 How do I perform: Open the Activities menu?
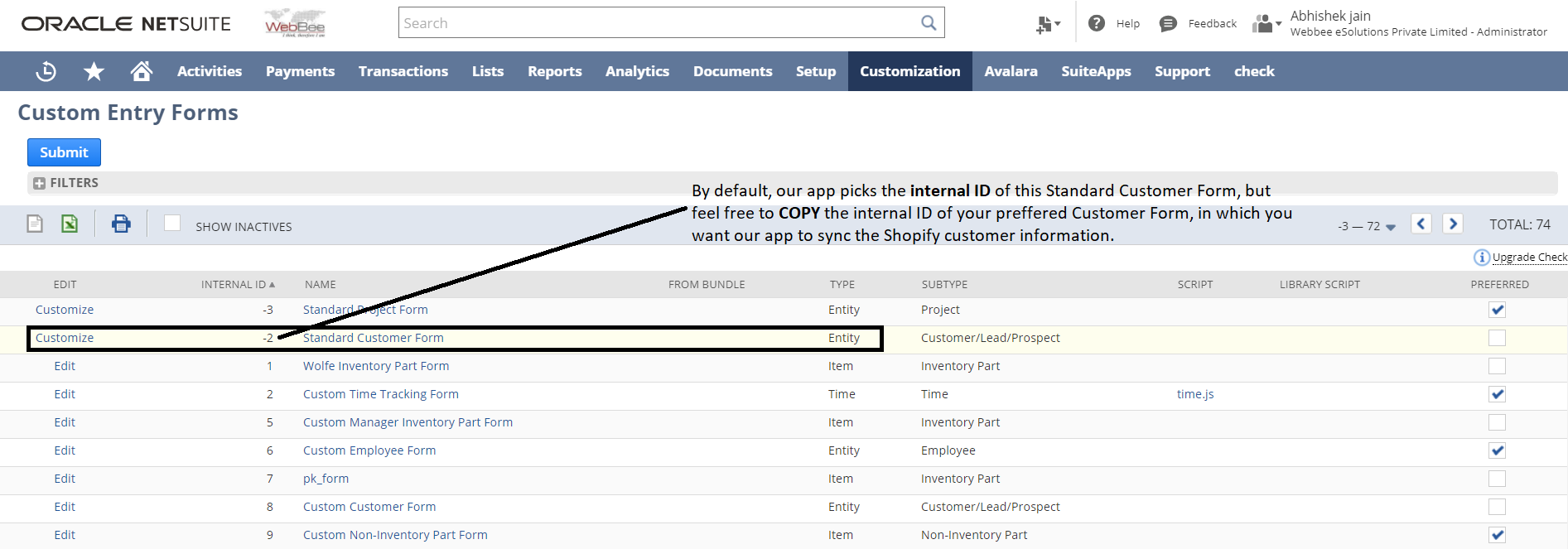pyautogui.click(x=210, y=71)
